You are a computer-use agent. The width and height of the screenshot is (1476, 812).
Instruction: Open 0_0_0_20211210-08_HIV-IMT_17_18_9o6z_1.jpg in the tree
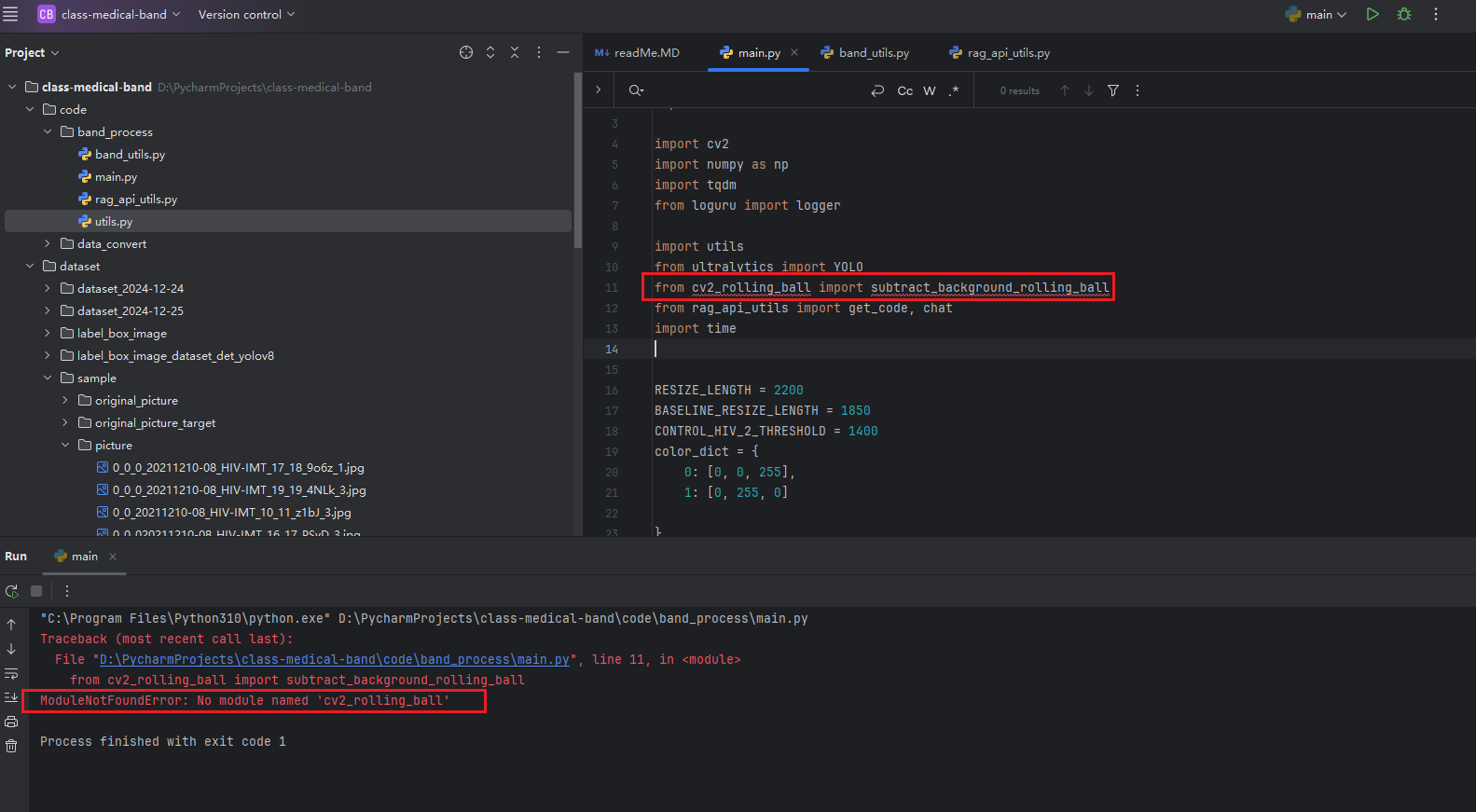(238, 468)
